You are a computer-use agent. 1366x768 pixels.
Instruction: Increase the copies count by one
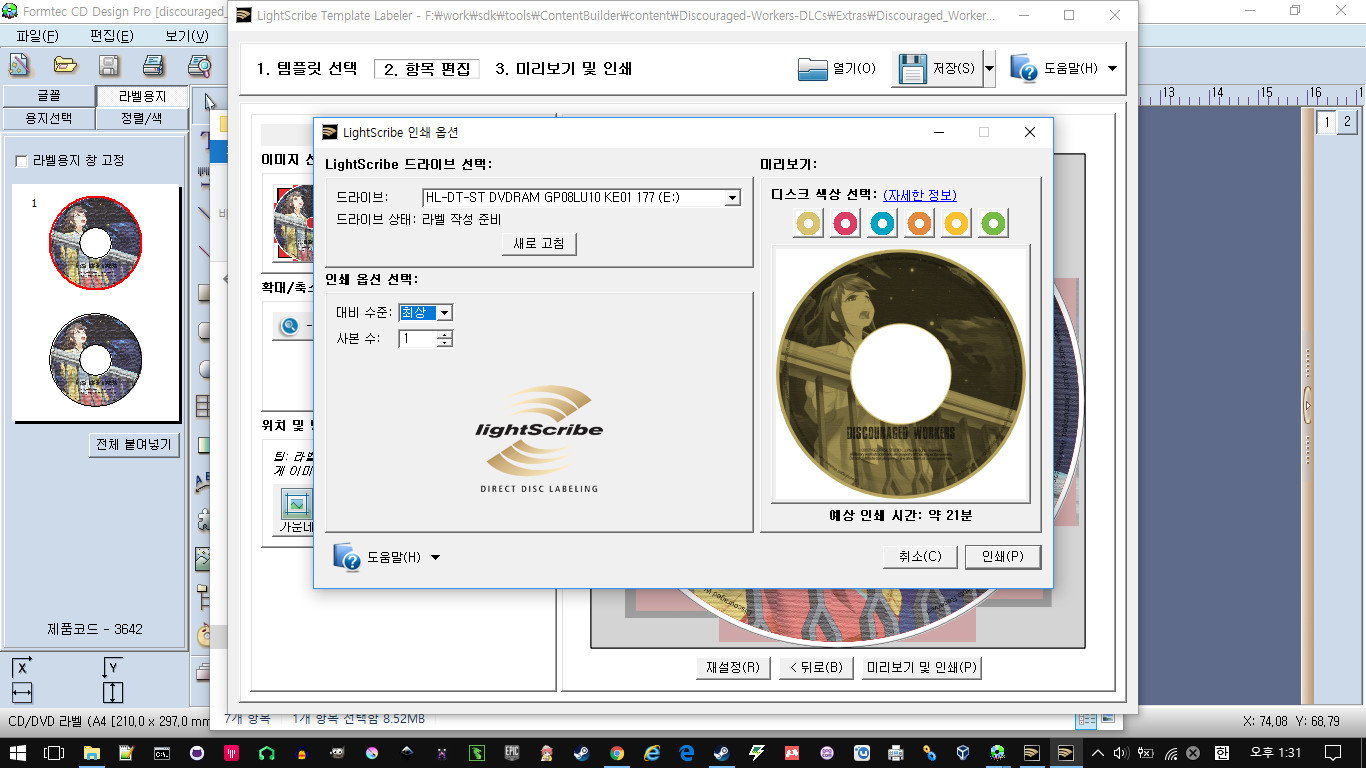[445, 335]
